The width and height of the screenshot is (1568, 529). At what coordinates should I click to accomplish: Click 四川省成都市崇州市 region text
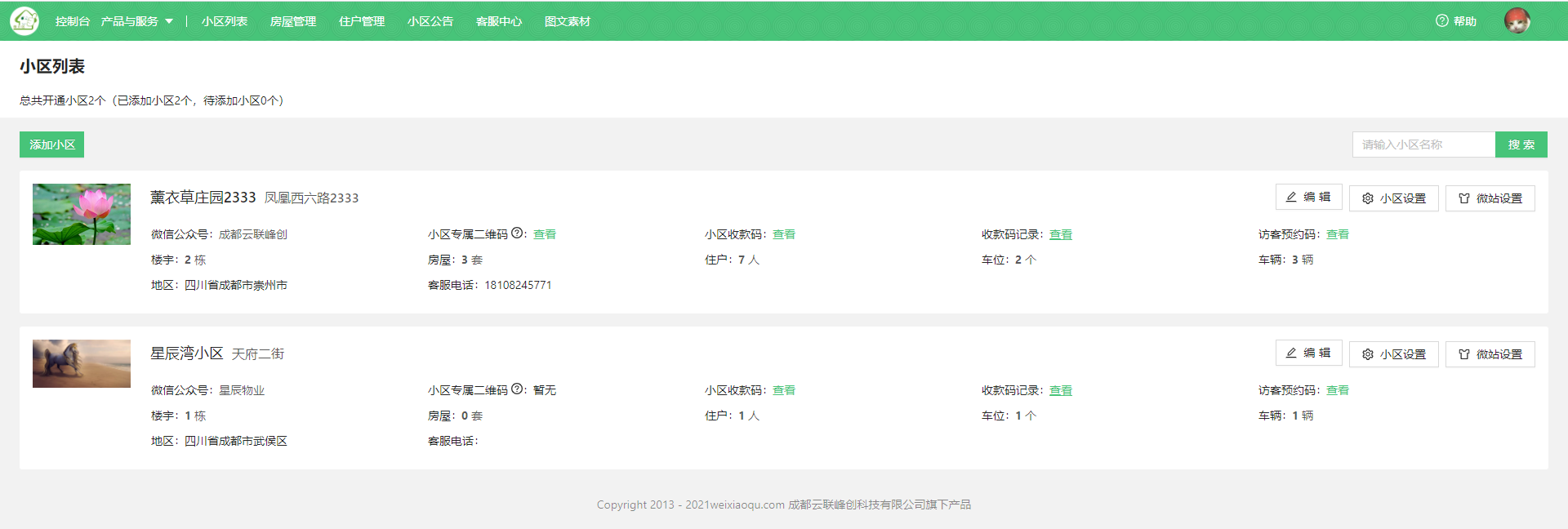pyautogui.click(x=236, y=285)
